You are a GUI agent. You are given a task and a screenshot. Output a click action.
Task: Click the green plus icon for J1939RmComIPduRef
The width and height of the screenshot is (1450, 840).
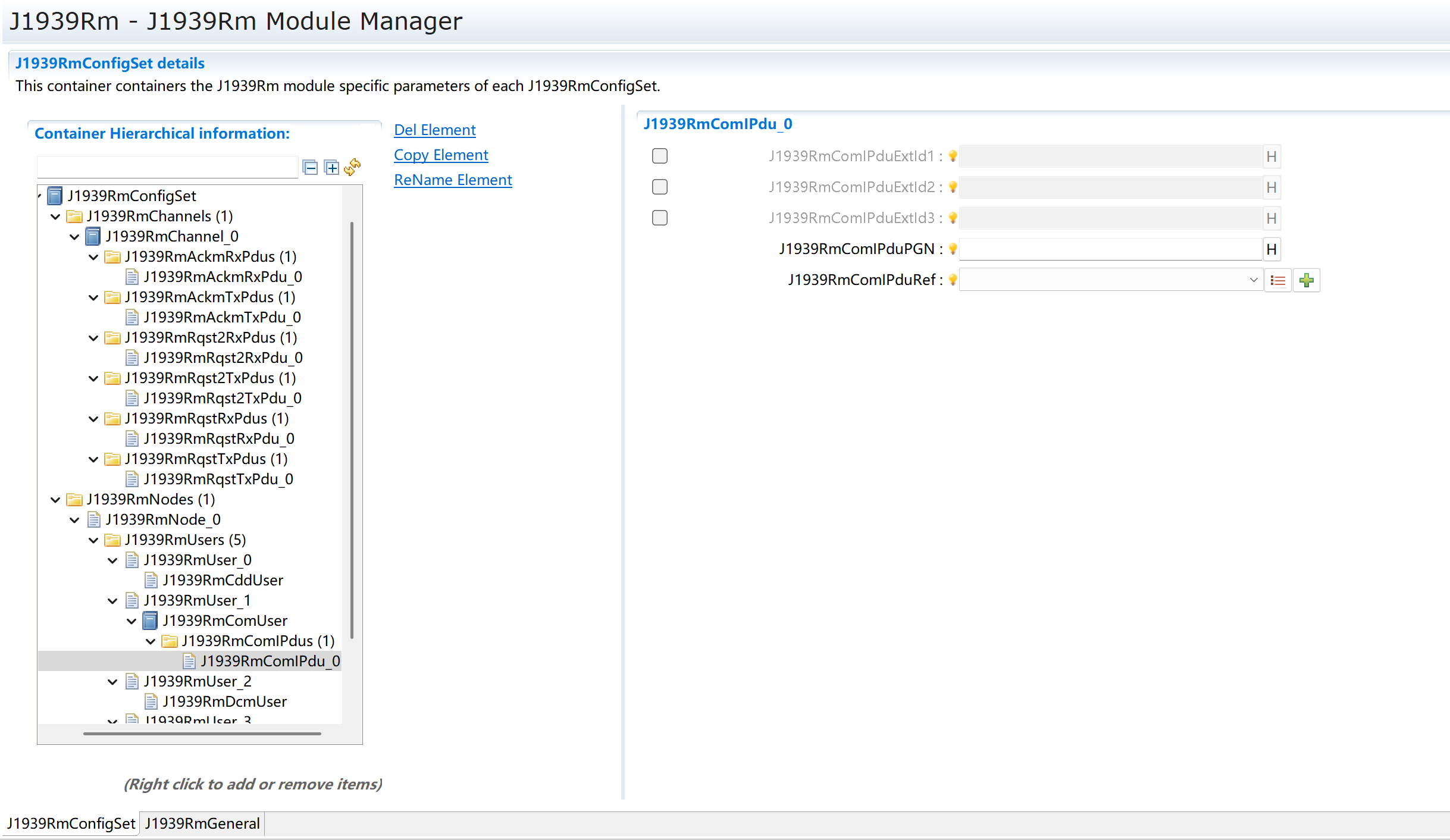(x=1307, y=280)
